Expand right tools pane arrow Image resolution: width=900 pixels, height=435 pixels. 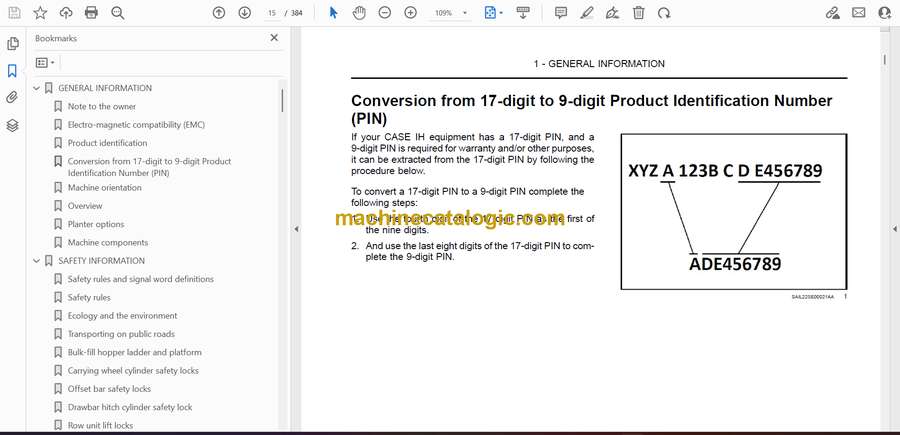click(894, 229)
